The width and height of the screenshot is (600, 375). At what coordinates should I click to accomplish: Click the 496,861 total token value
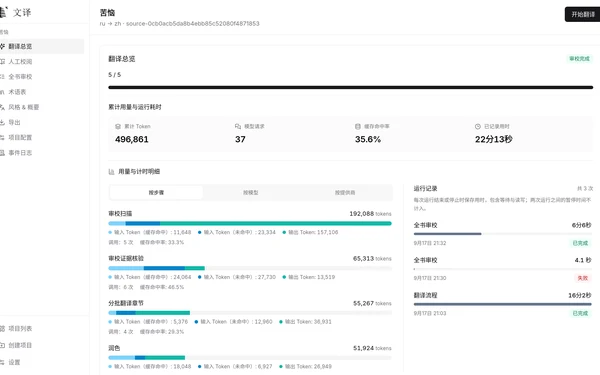132,140
